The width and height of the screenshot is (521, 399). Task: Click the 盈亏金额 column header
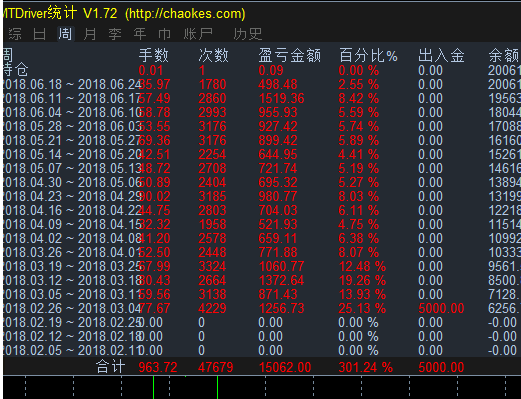pyautogui.click(x=290, y=55)
